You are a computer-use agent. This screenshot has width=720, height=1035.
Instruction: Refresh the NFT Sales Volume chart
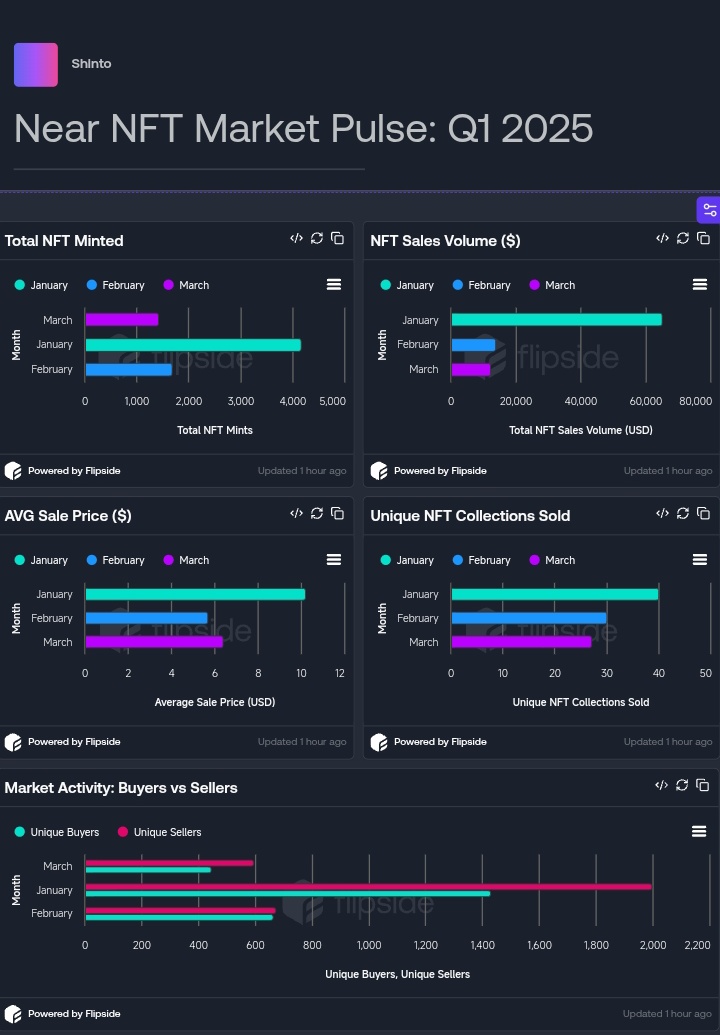click(x=683, y=238)
